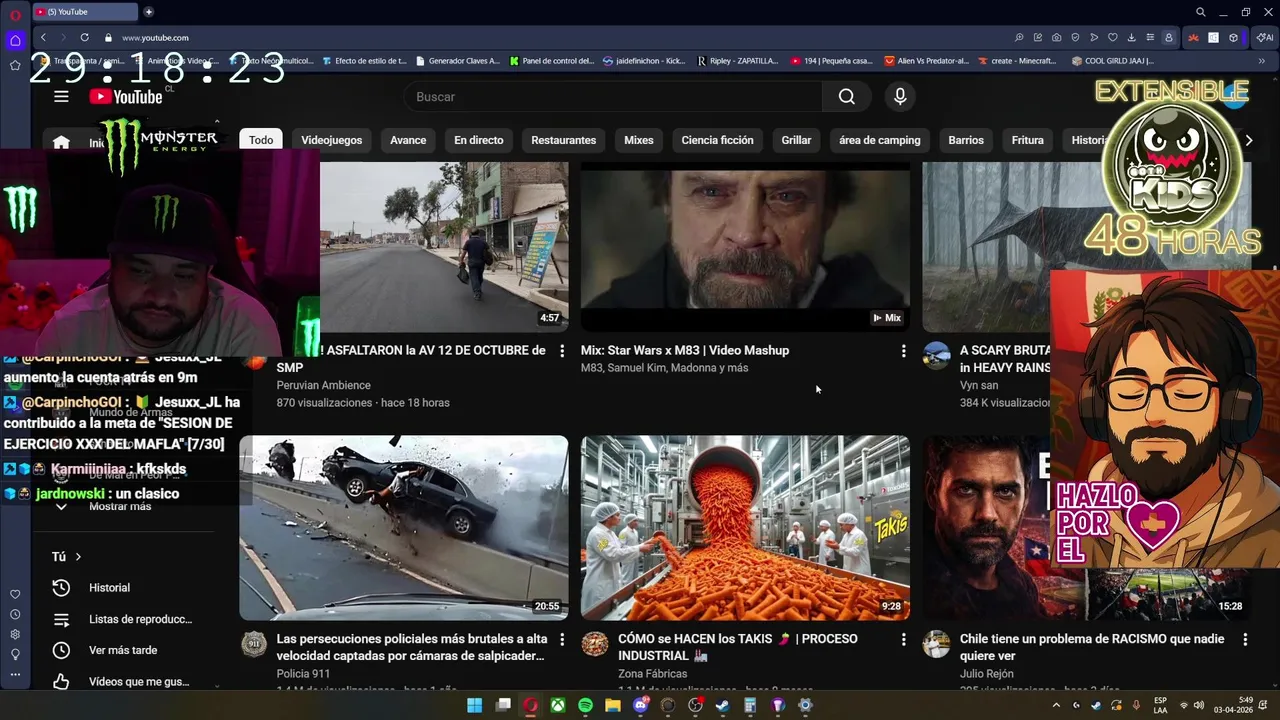This screenshot has height=720, width=1280.
Task: Select the área de camping filter chip
Action: (x=879, y=140)
